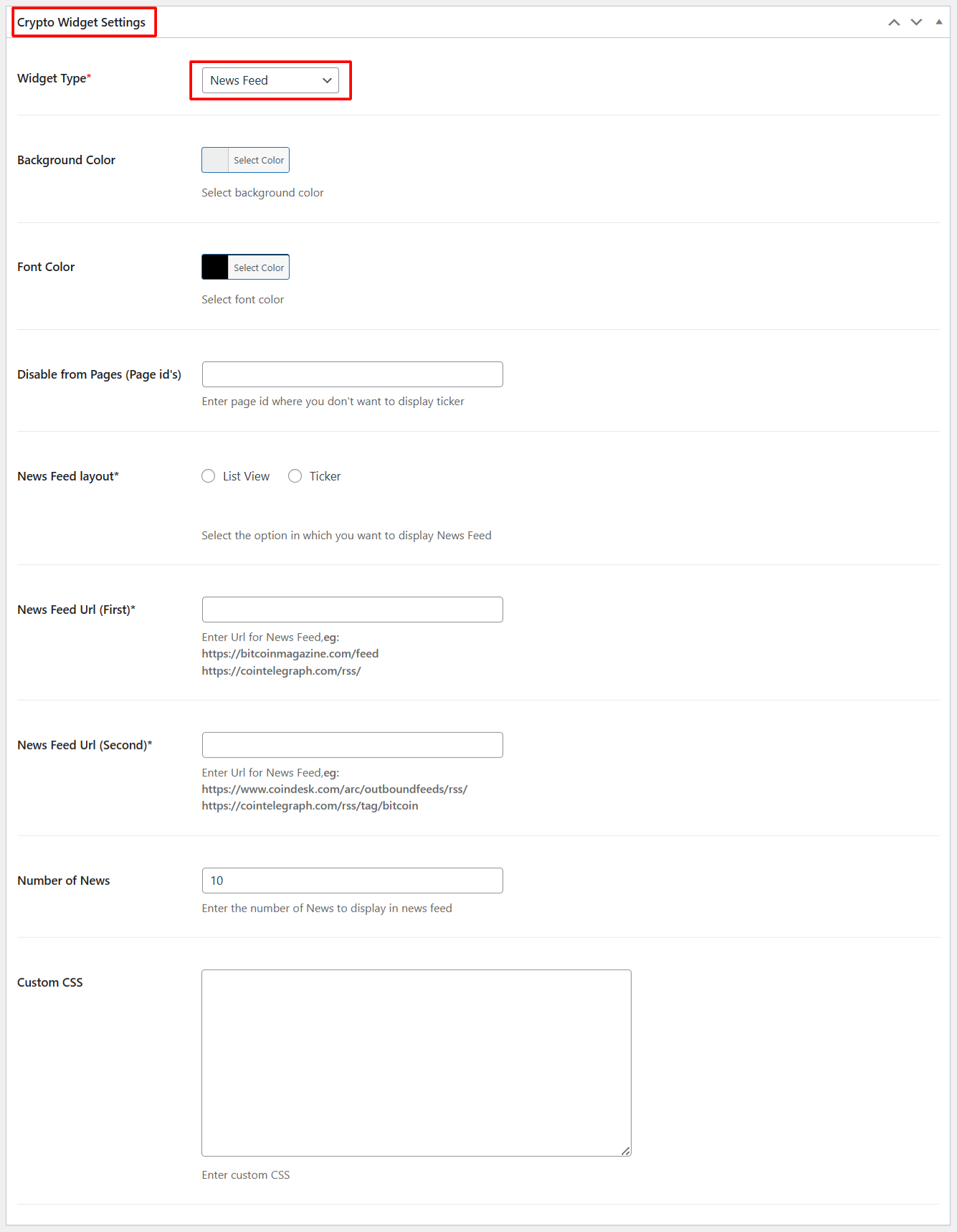Collapse the Crypto Widget Settings panel
This screenshot has width=957, height=1232.
point(938,22)
